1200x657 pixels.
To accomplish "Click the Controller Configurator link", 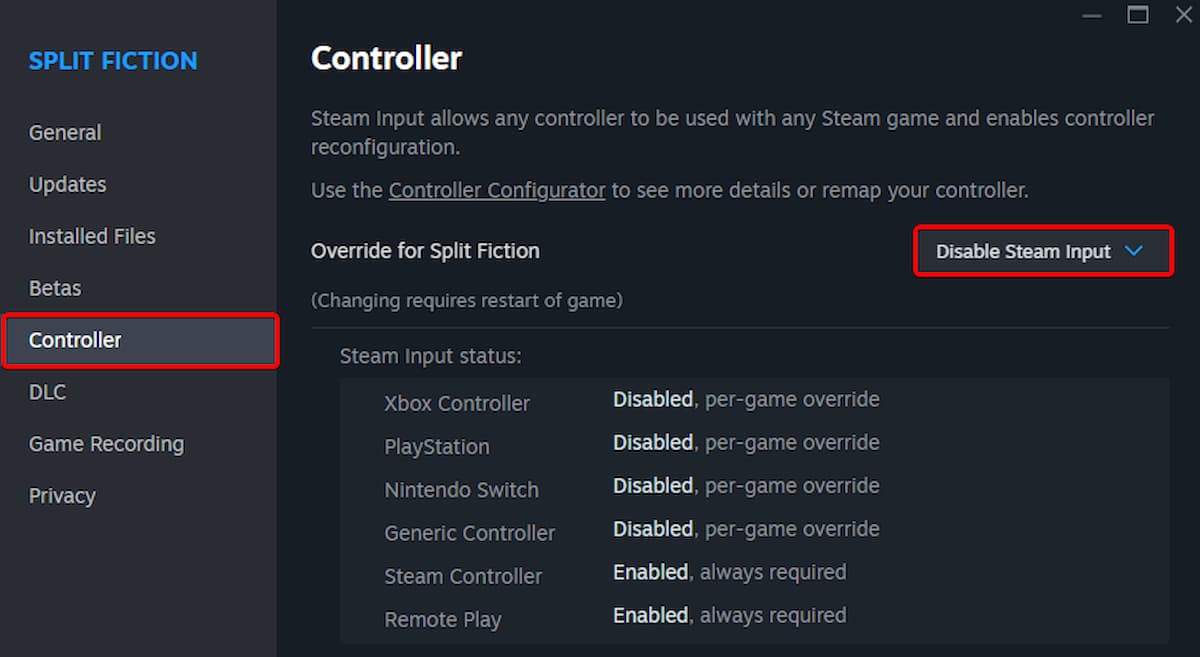I will 497,190.
